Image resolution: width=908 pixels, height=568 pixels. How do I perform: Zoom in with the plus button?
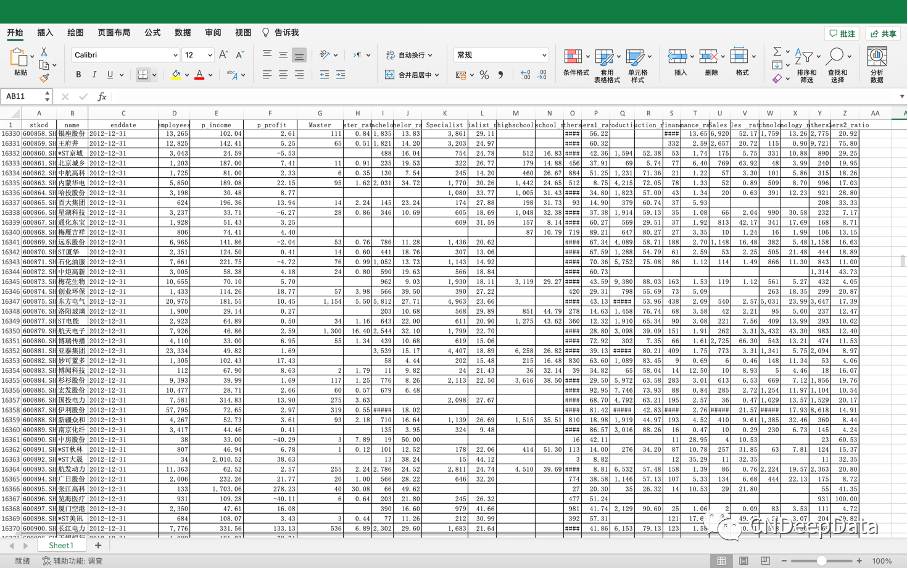click(859, 560)
